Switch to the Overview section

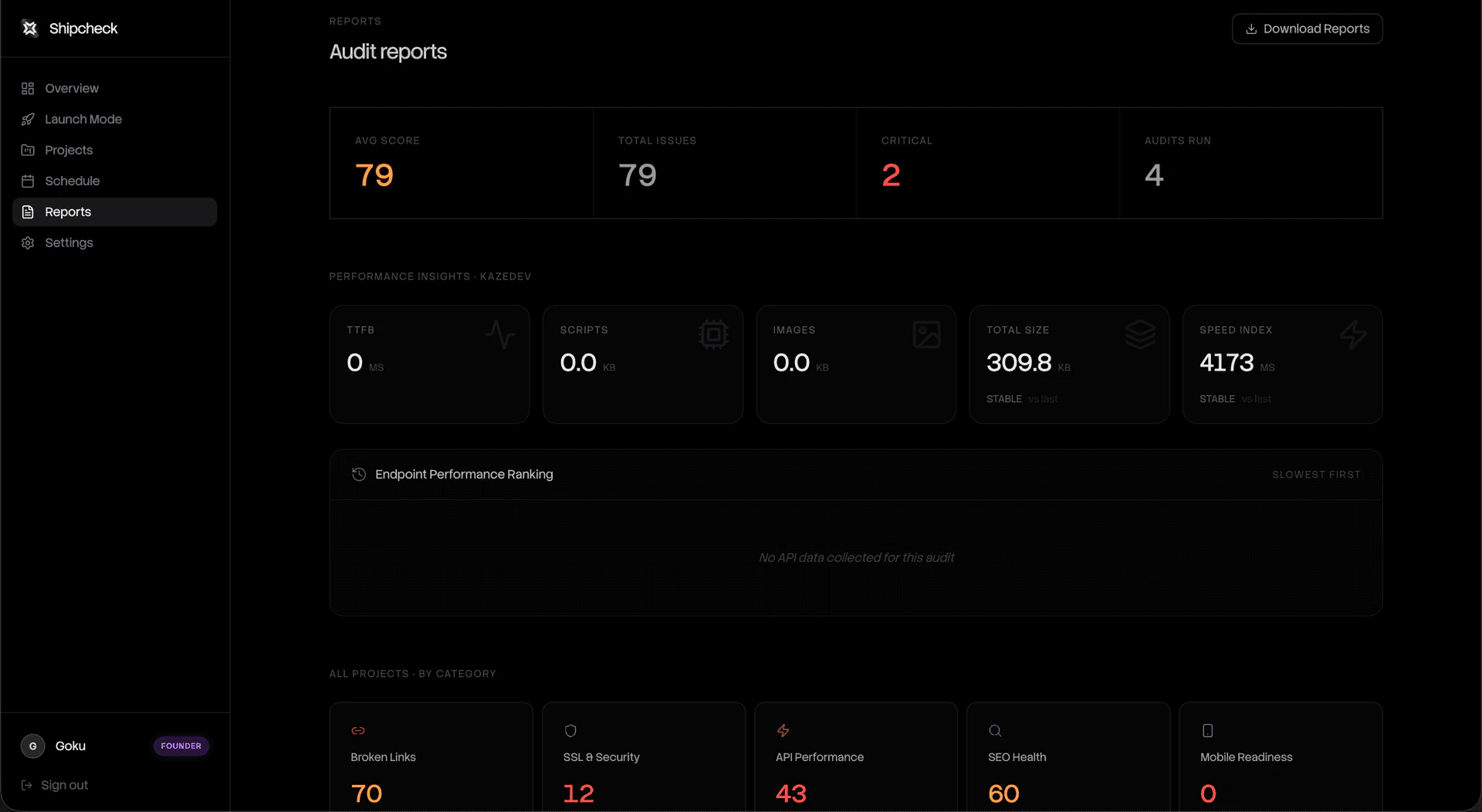coord(72,88)
